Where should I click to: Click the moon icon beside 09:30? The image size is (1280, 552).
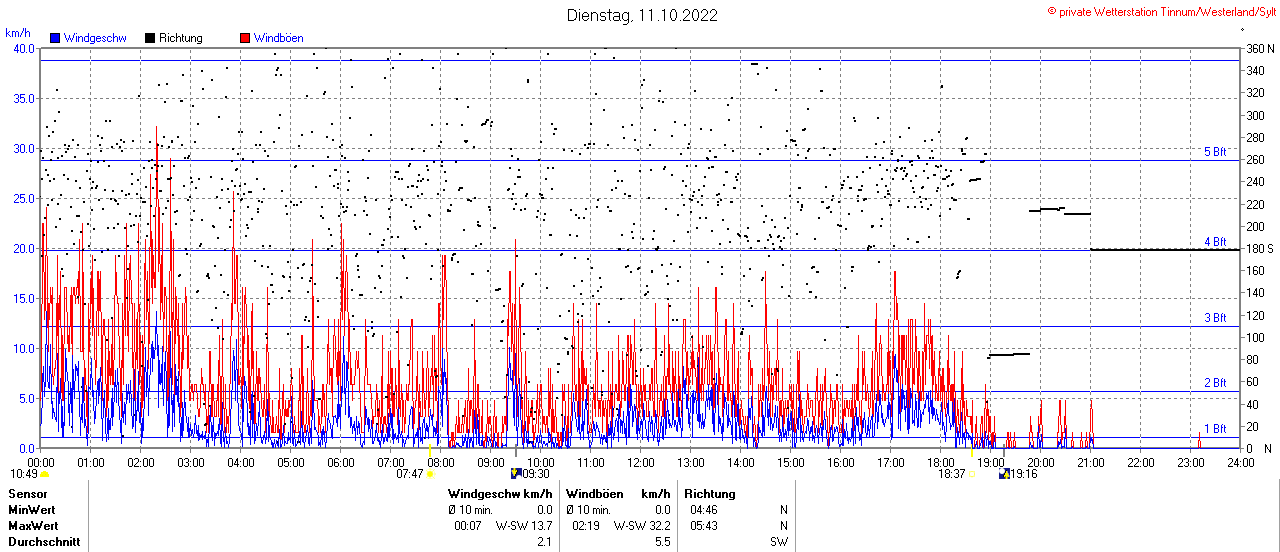click(515, 474)
